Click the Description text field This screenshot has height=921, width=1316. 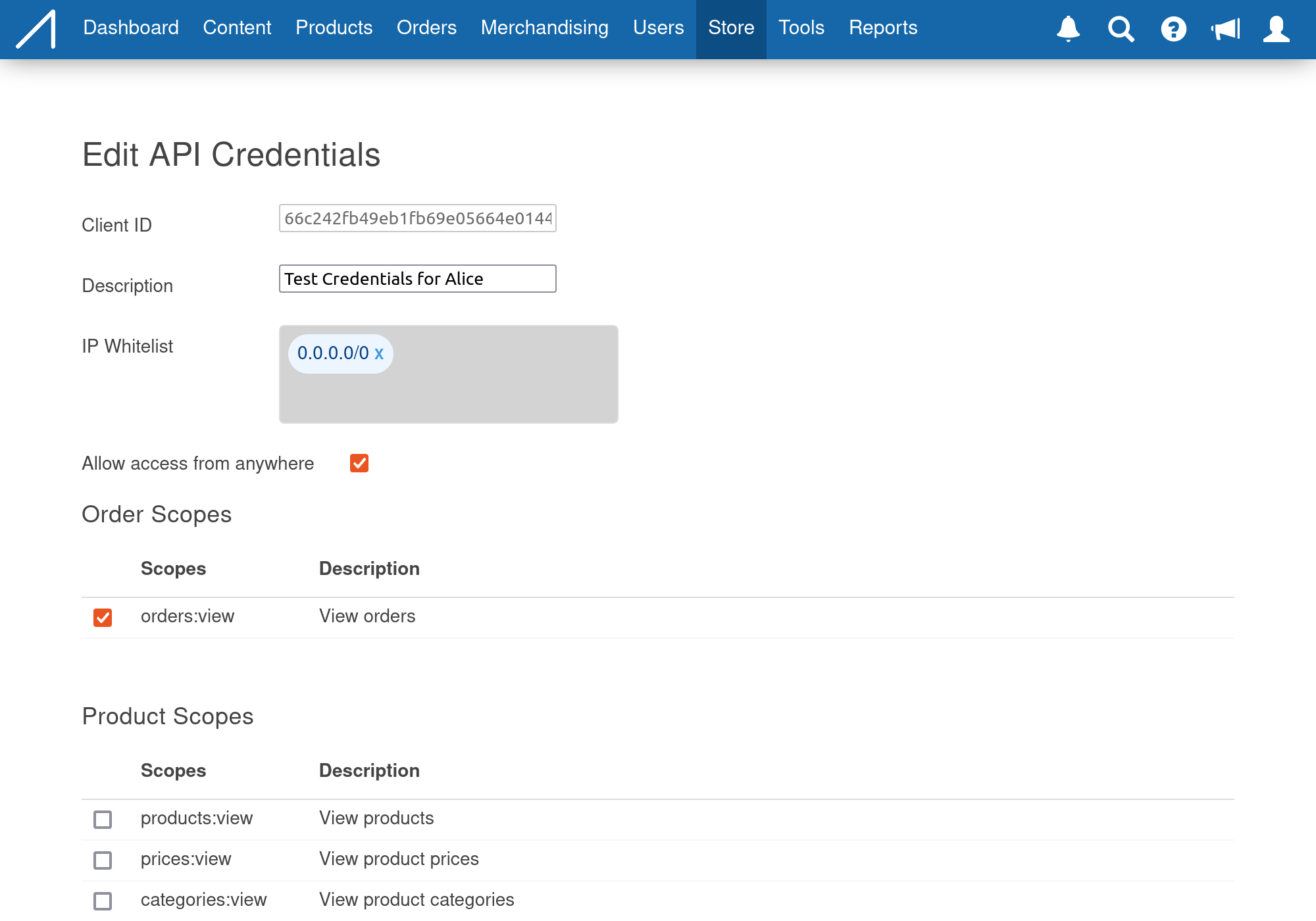417,279
